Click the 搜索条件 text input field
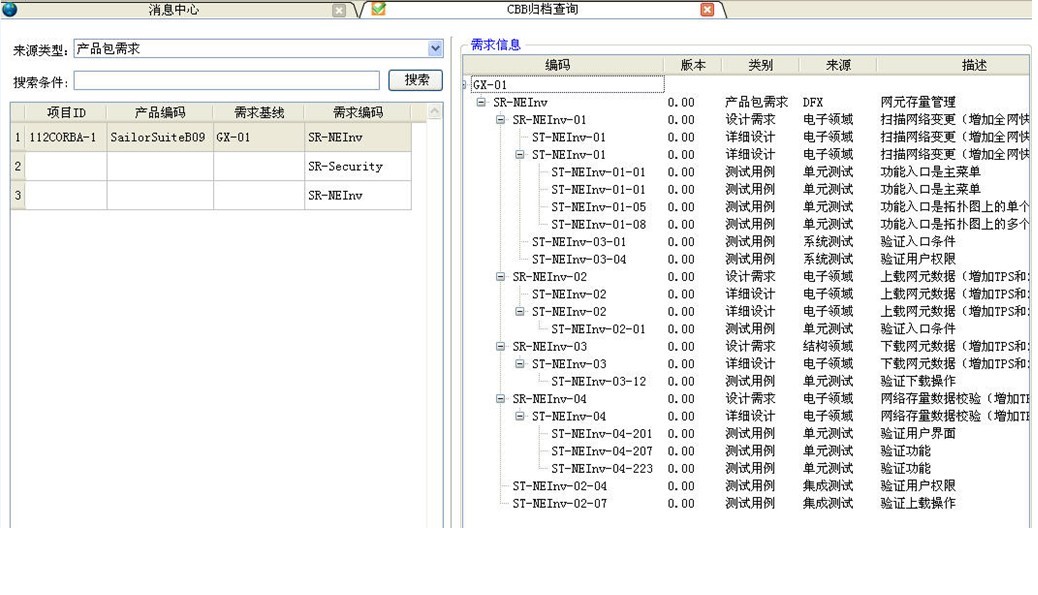This screenshot has height=595, width=1038. pos(226,81)
